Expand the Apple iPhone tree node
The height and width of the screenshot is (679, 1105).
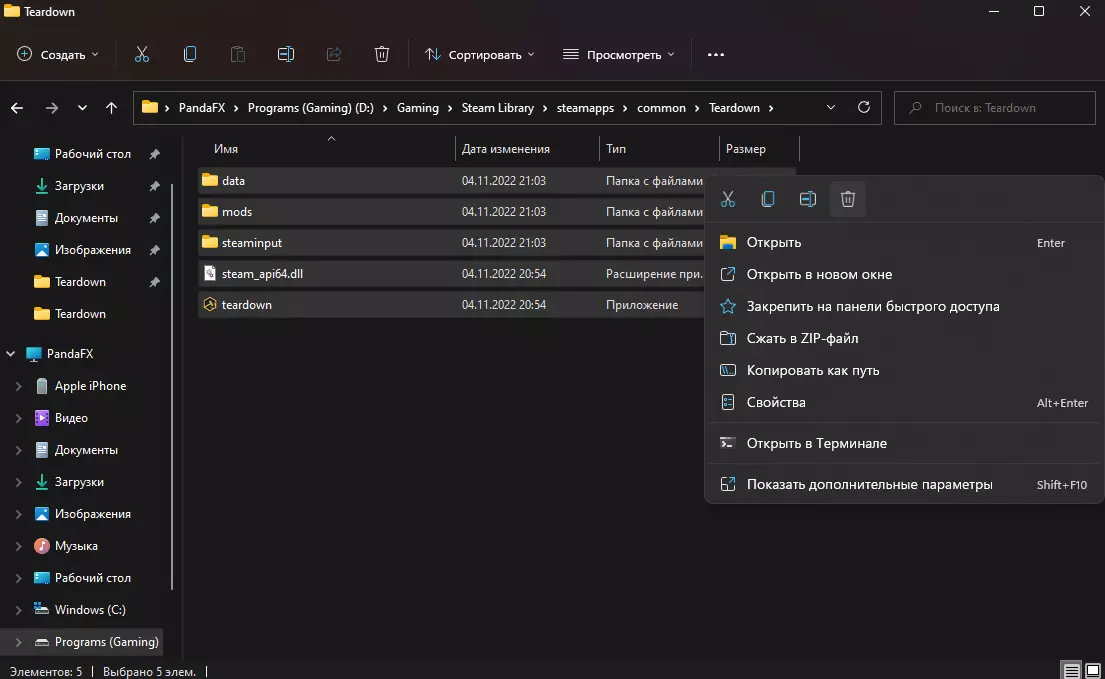point(17,386)
